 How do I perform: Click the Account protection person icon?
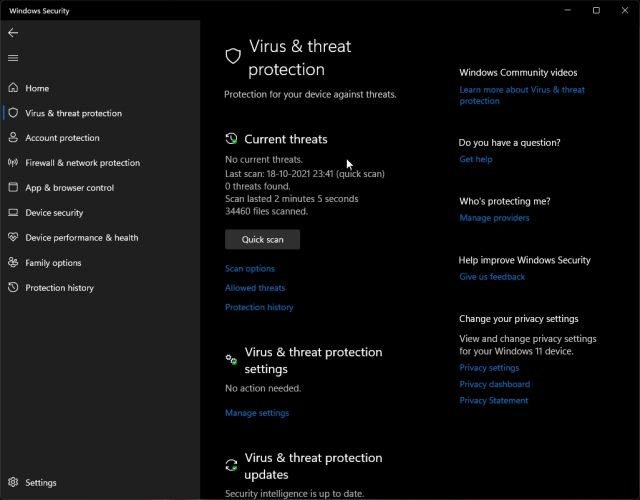coord(13,138)
